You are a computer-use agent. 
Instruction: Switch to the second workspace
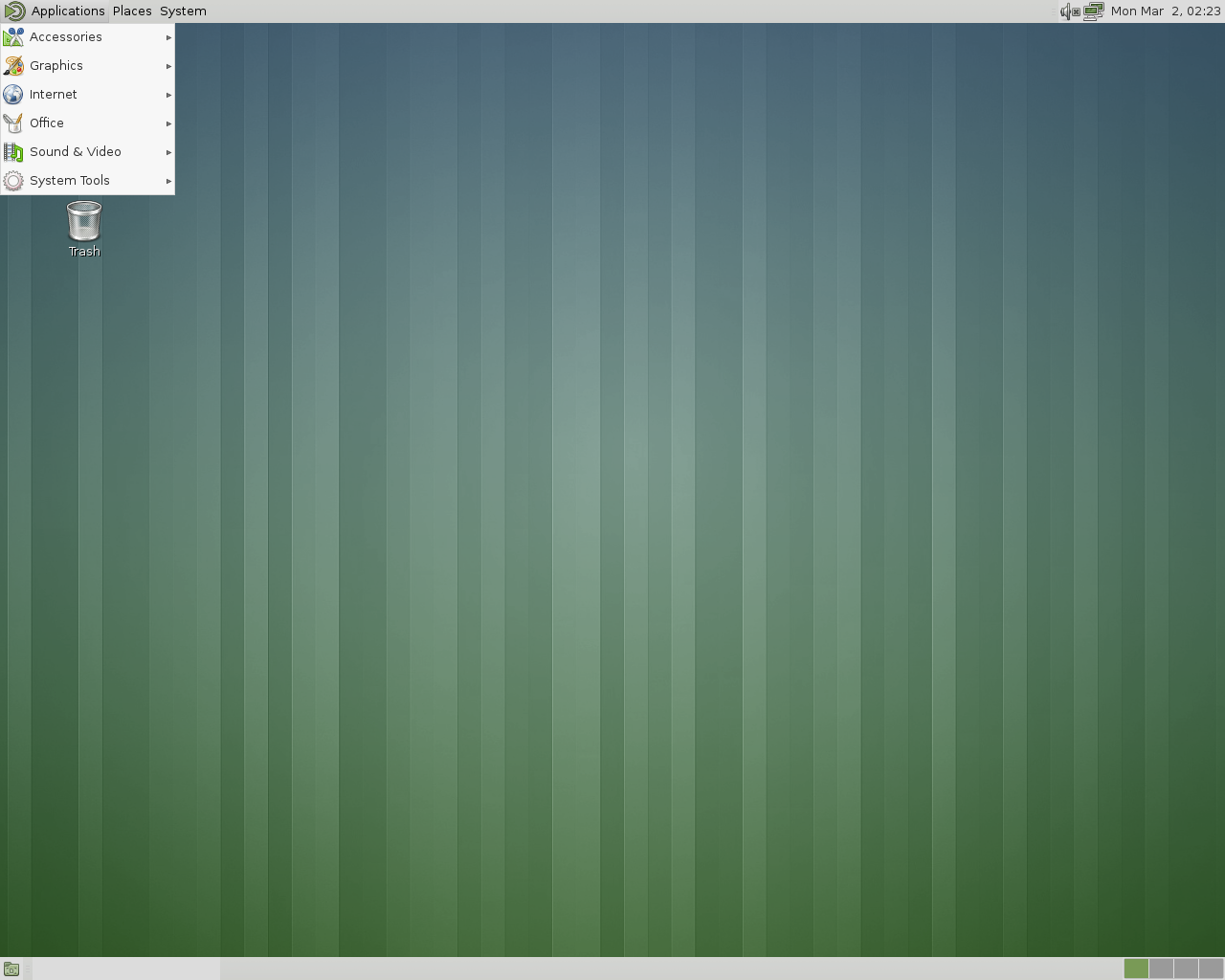point(1161,969)
